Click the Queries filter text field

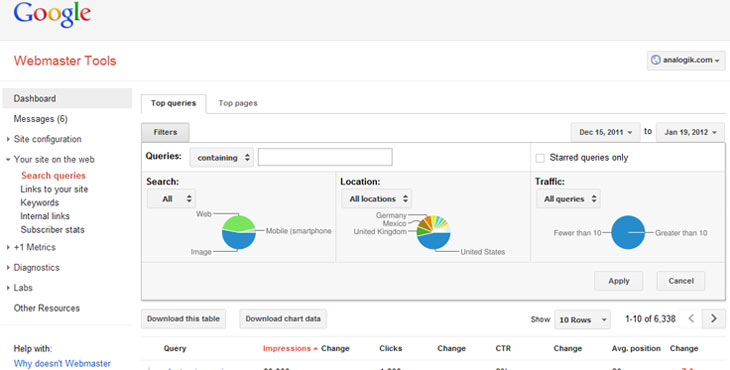(325, 157)
